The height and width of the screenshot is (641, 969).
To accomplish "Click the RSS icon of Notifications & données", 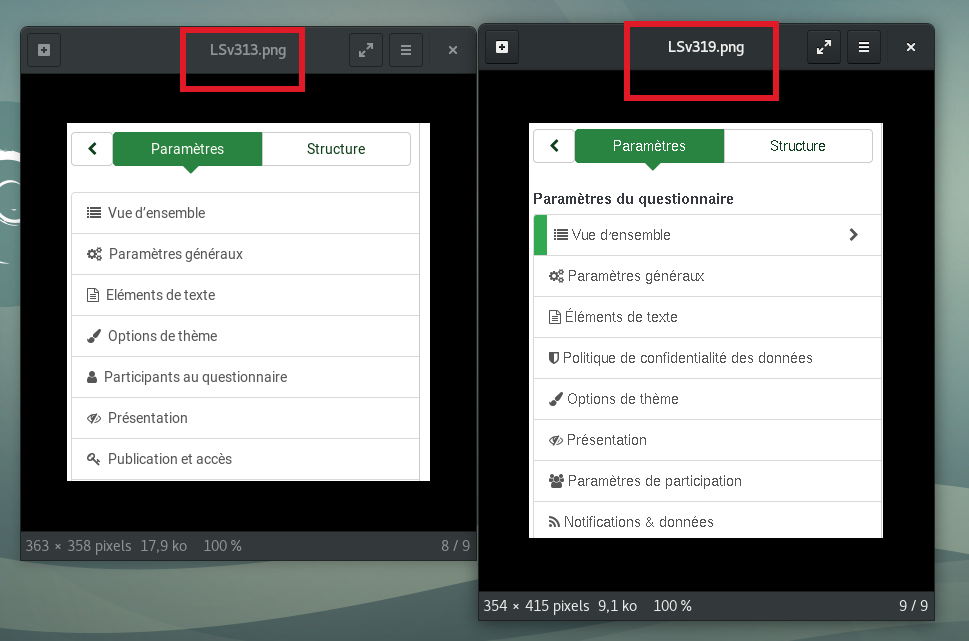I will 554,522.
